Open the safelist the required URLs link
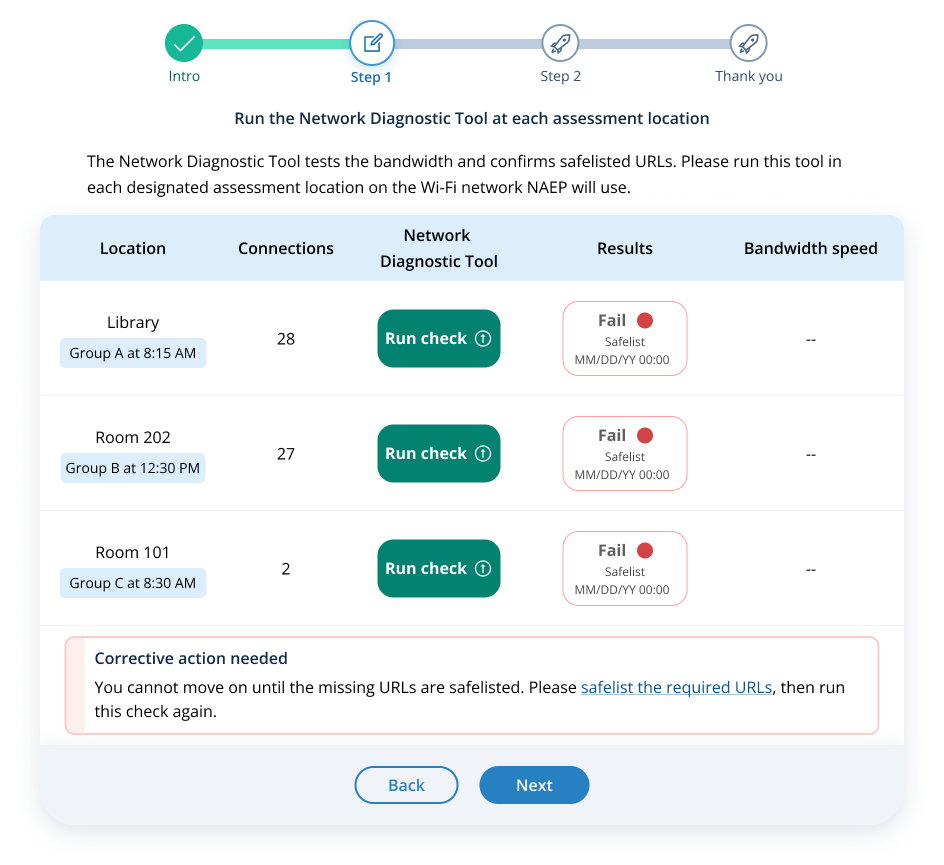The width and height of the screenshot is (944, 865). coord(676,688)
